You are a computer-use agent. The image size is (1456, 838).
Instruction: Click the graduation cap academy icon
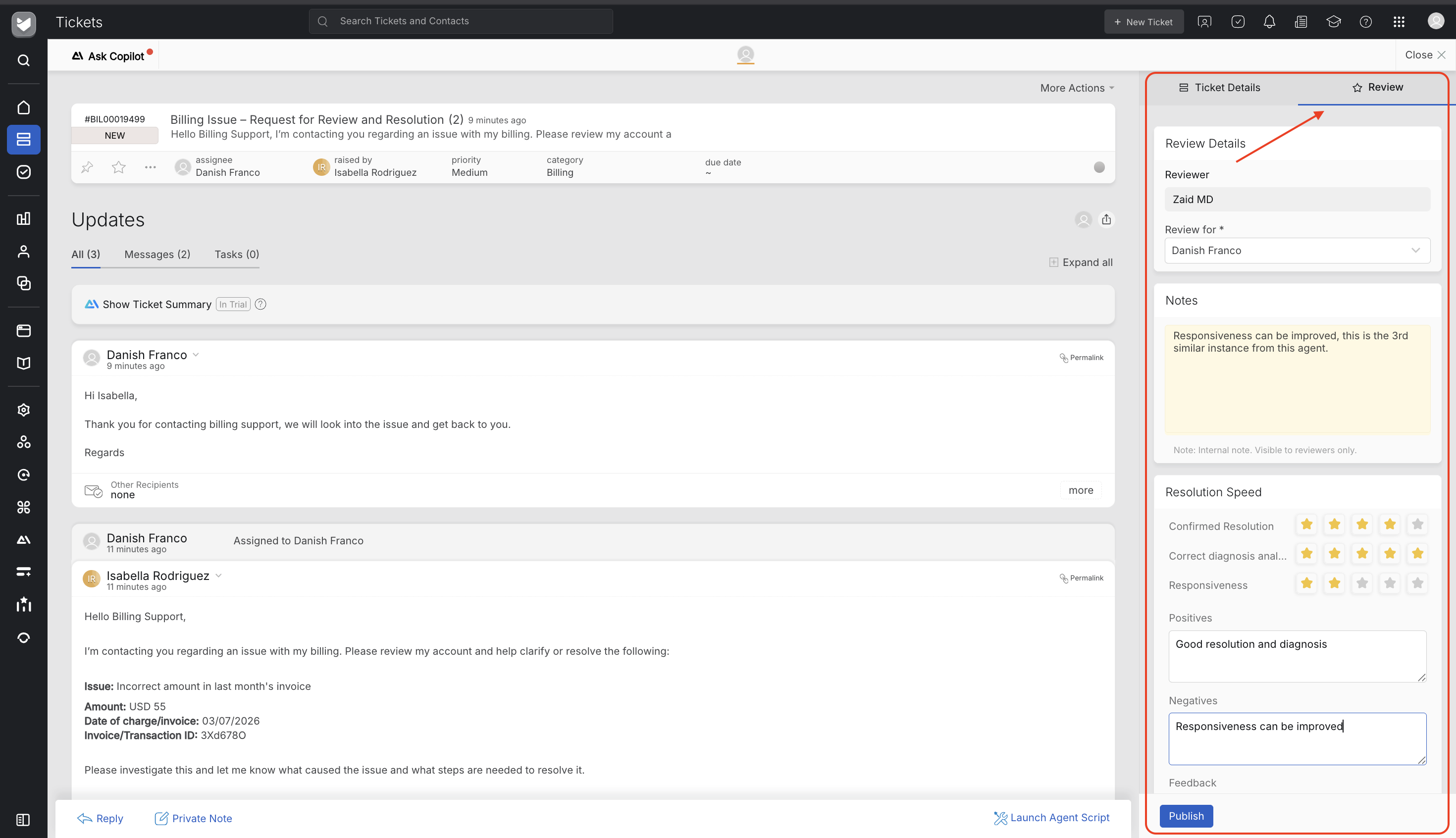click(1333, 22)
